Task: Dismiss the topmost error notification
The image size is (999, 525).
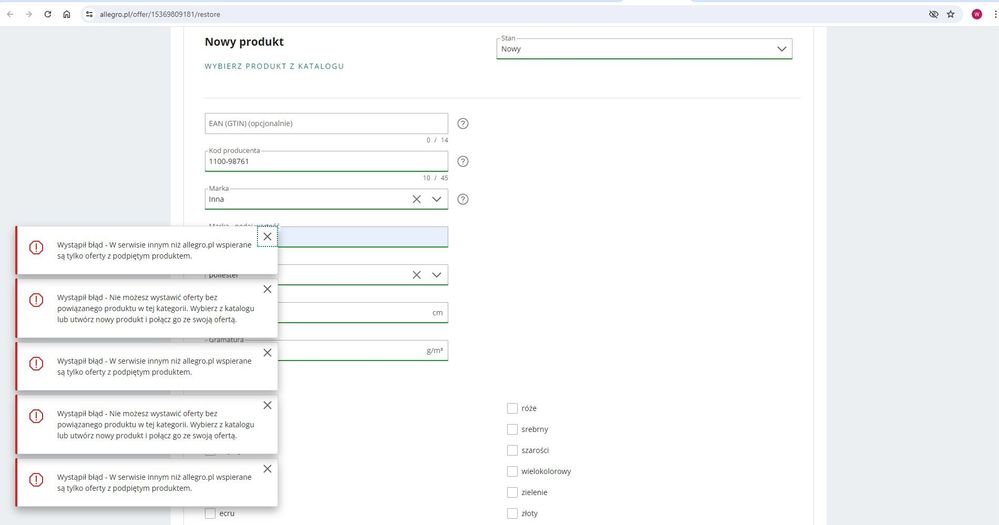Action: [x=267, y=237]
